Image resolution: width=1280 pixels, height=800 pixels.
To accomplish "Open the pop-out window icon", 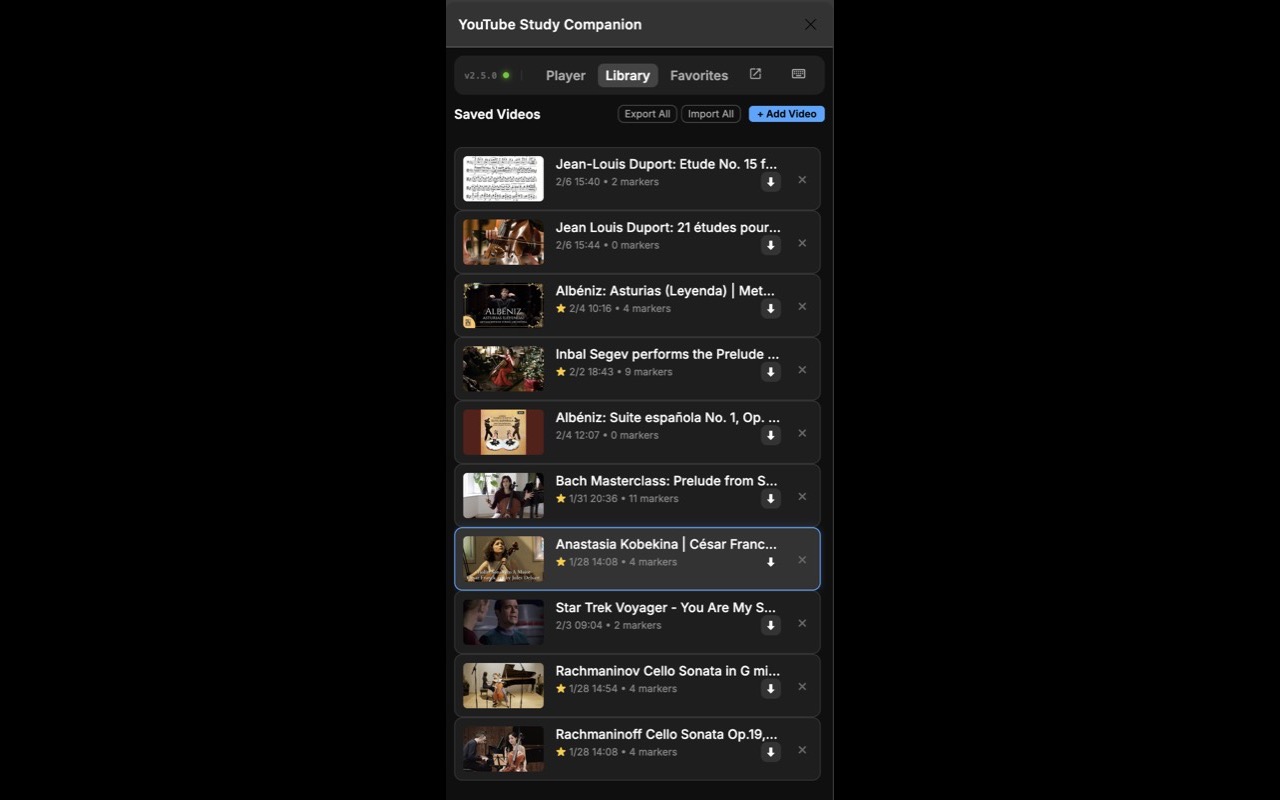I will (x=755, y=74).
